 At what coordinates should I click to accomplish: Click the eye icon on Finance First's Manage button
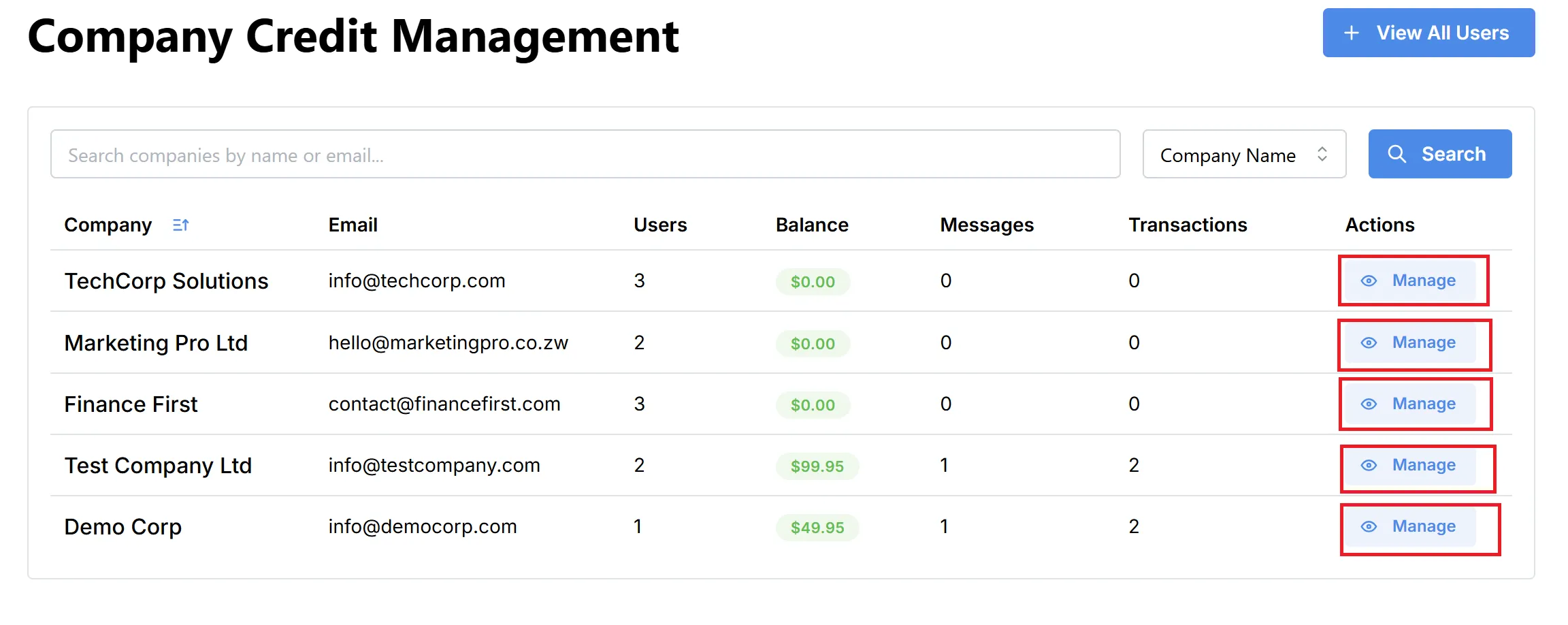[x=1370, y=404]
